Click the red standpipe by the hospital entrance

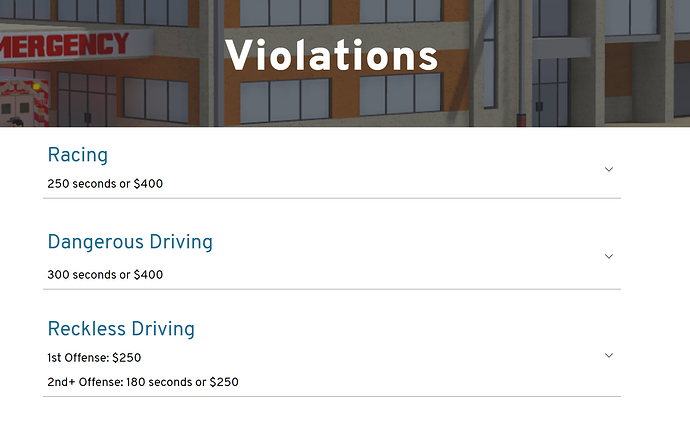point(521,119)
